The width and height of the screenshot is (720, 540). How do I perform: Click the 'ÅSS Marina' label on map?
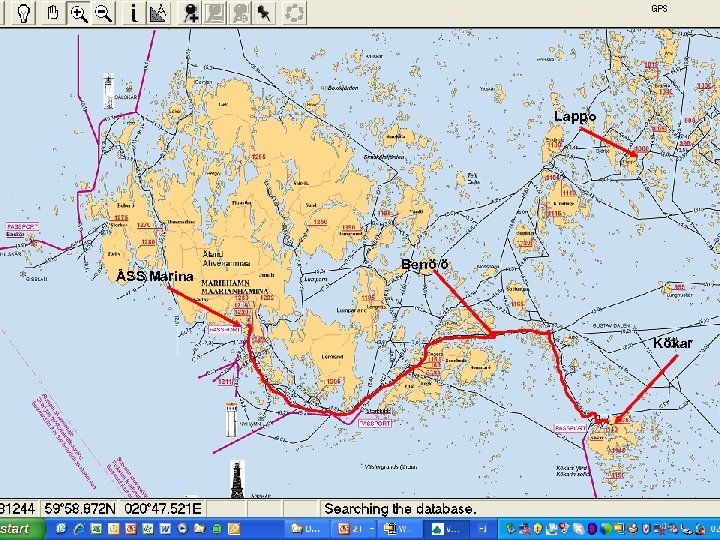(x=154, y=276)
